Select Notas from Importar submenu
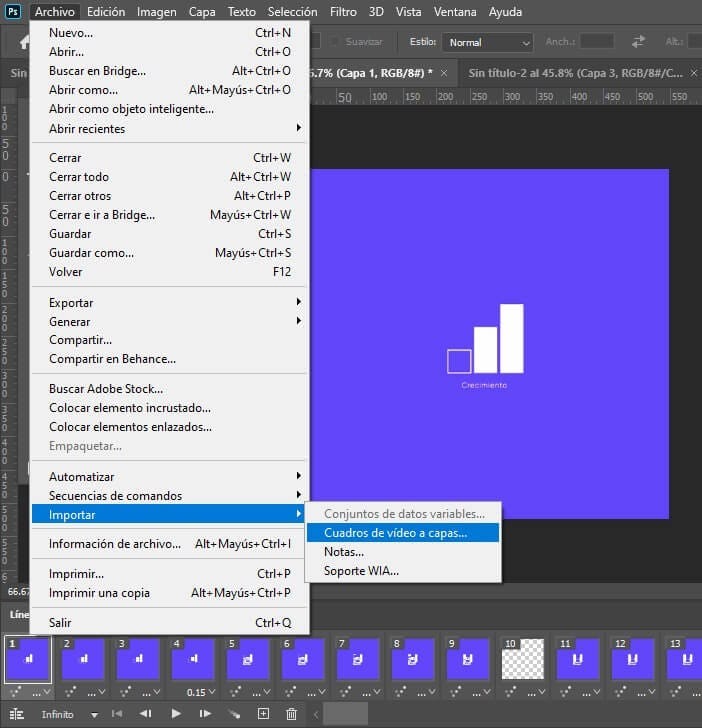 403,552
